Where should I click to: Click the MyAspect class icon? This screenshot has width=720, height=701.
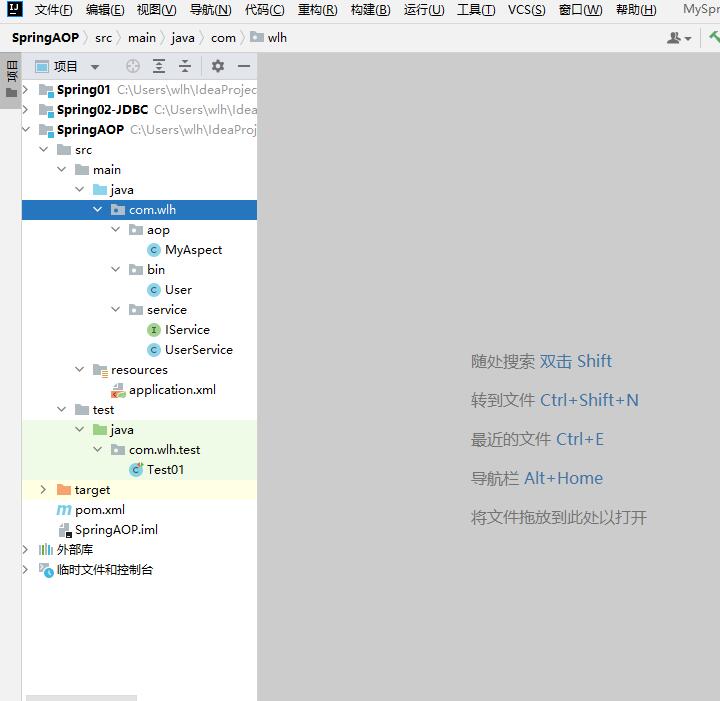point(153,250)
